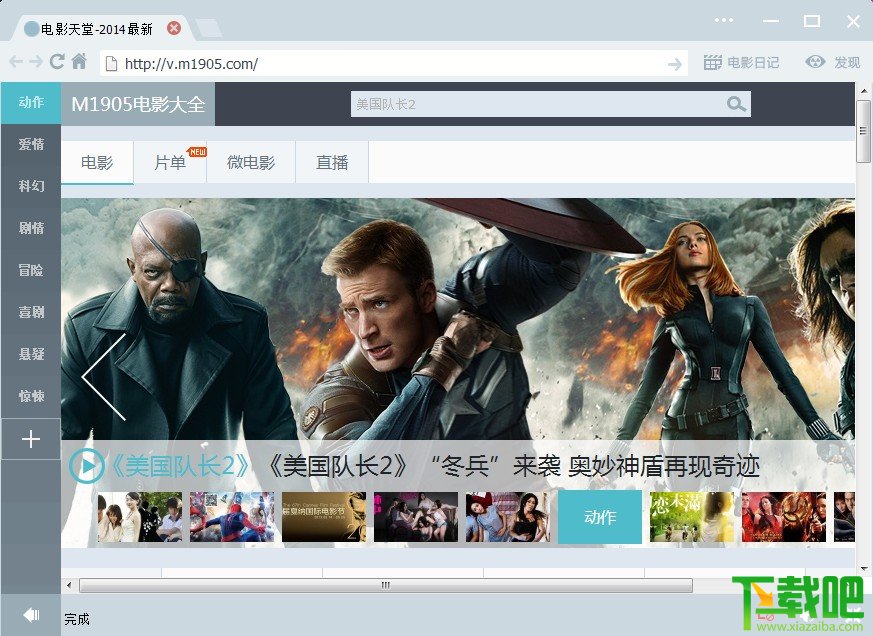This screenshot has height=636, width=873.
Task: Add a category with the plus icon
Action: point(31,439)
